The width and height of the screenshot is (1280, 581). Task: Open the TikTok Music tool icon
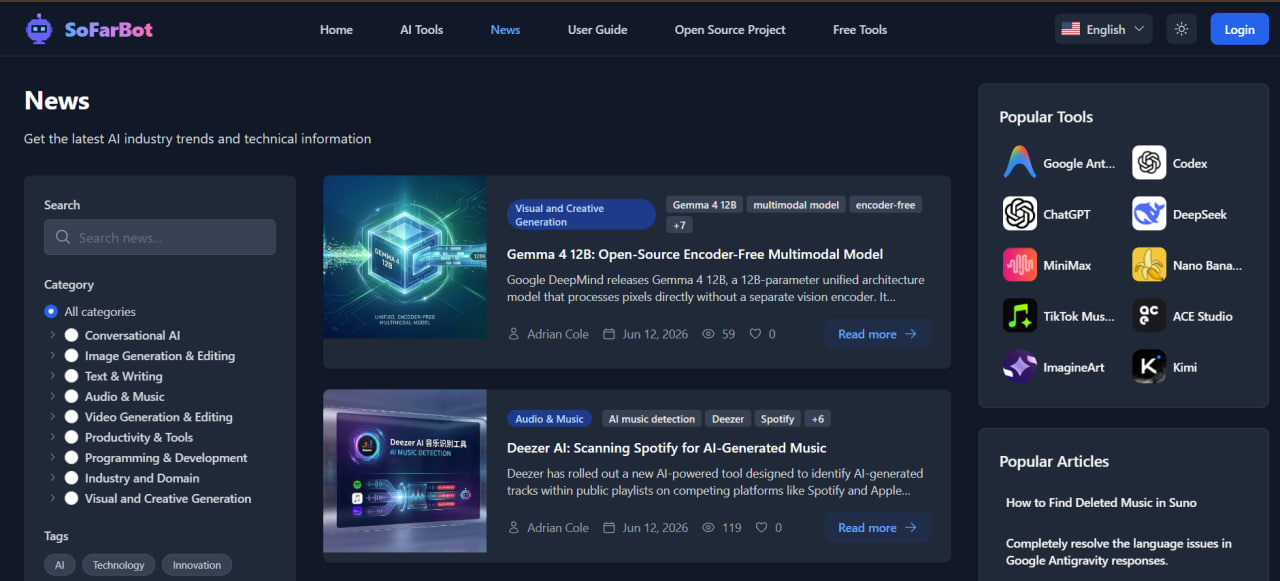coord(1020,316)
